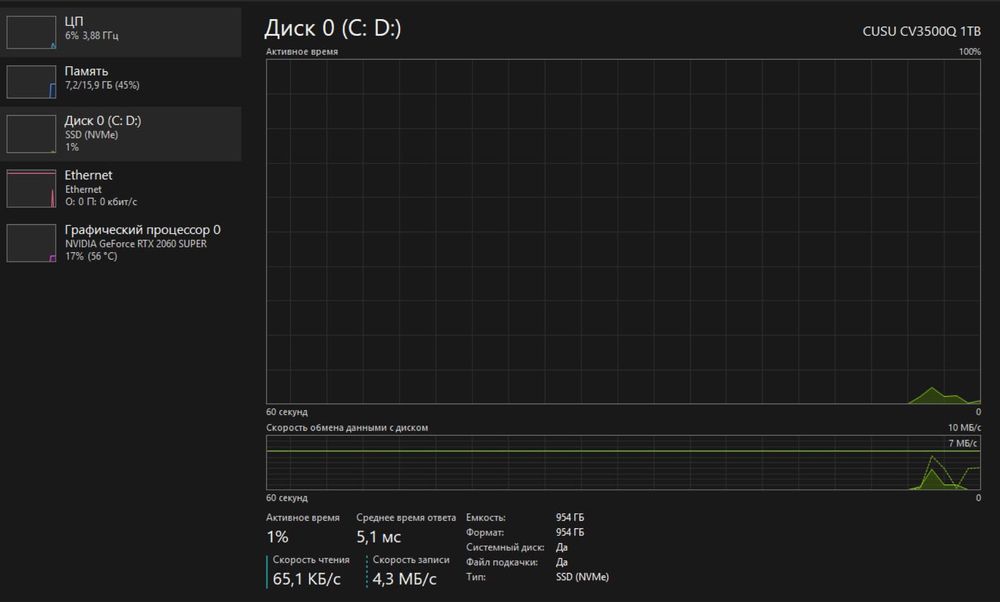Switch to the ЦП performance entry

tap(121, 32)
